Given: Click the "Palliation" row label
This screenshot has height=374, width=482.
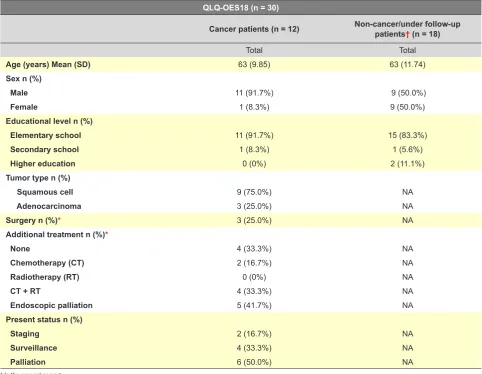Looking at the screenshot, I should point(28,362).
